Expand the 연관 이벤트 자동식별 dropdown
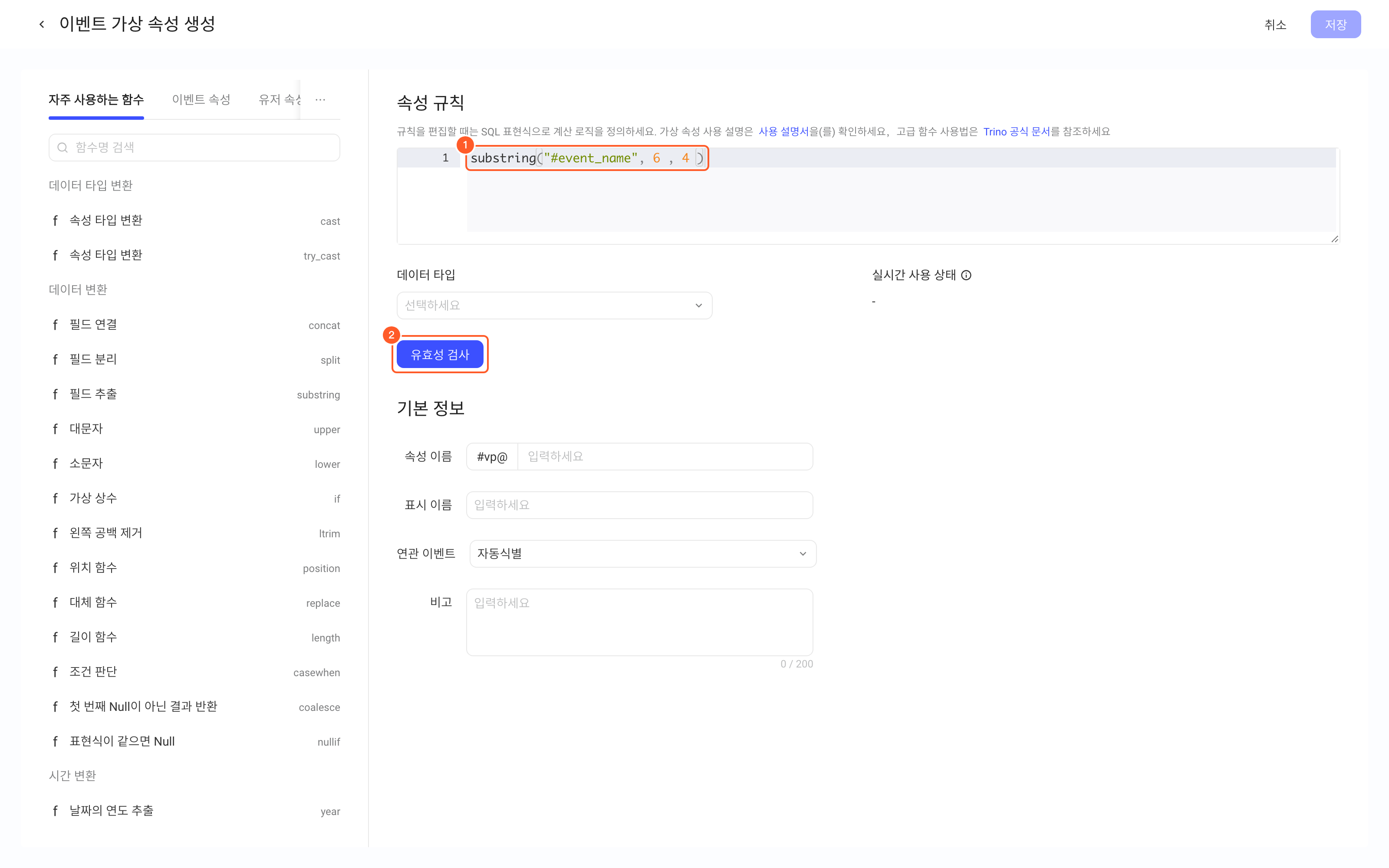1389x868 pixels. 643,553
